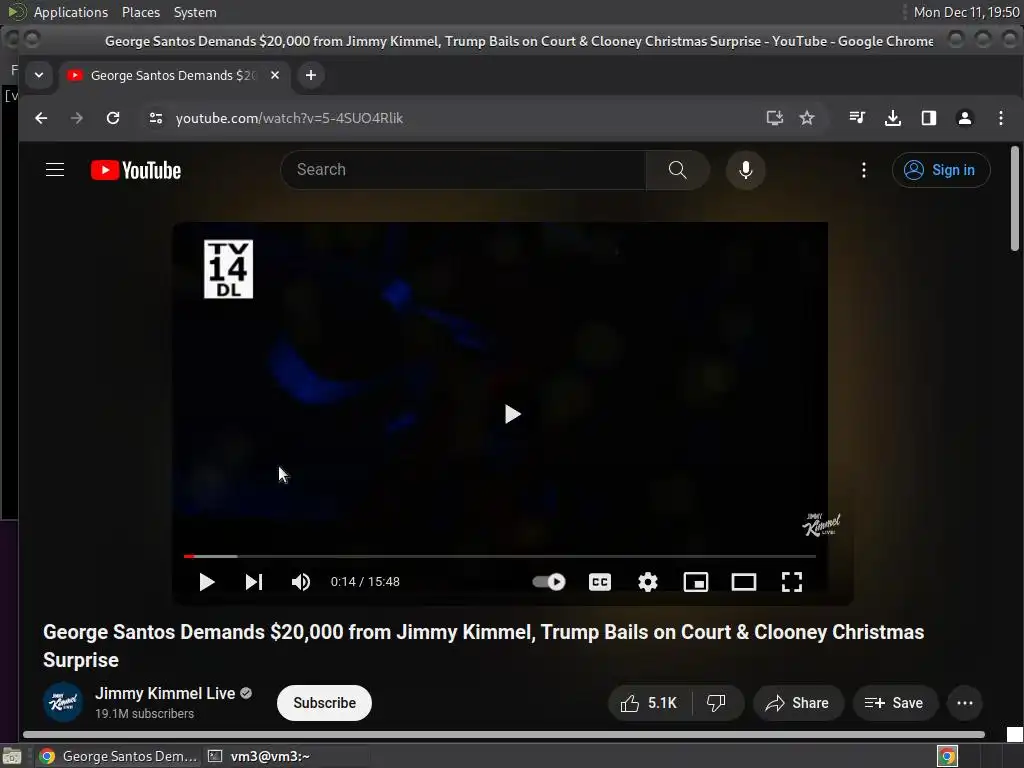Mute the video volume
The image size is (1024, 768).
pyautogui.click(x=301, y=582)
